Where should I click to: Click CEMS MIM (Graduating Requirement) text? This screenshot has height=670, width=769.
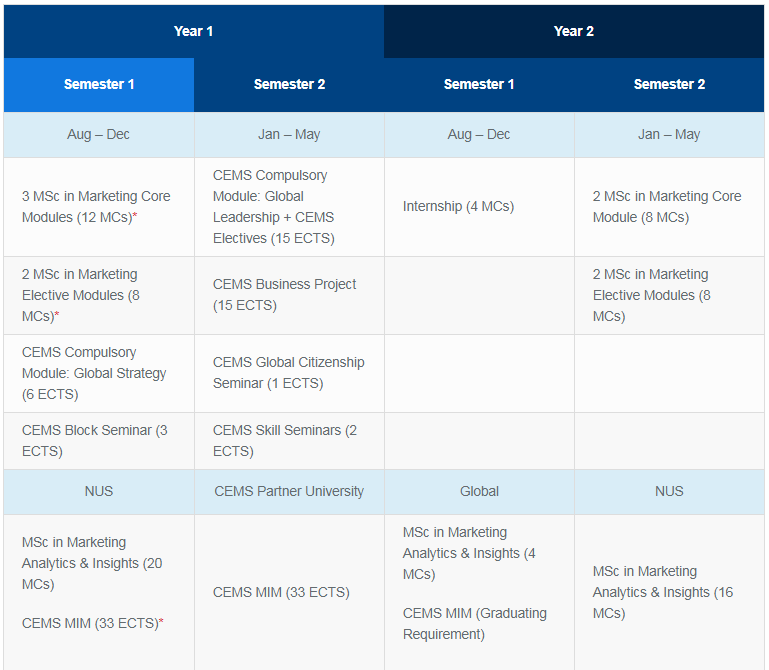click(475, 624)
